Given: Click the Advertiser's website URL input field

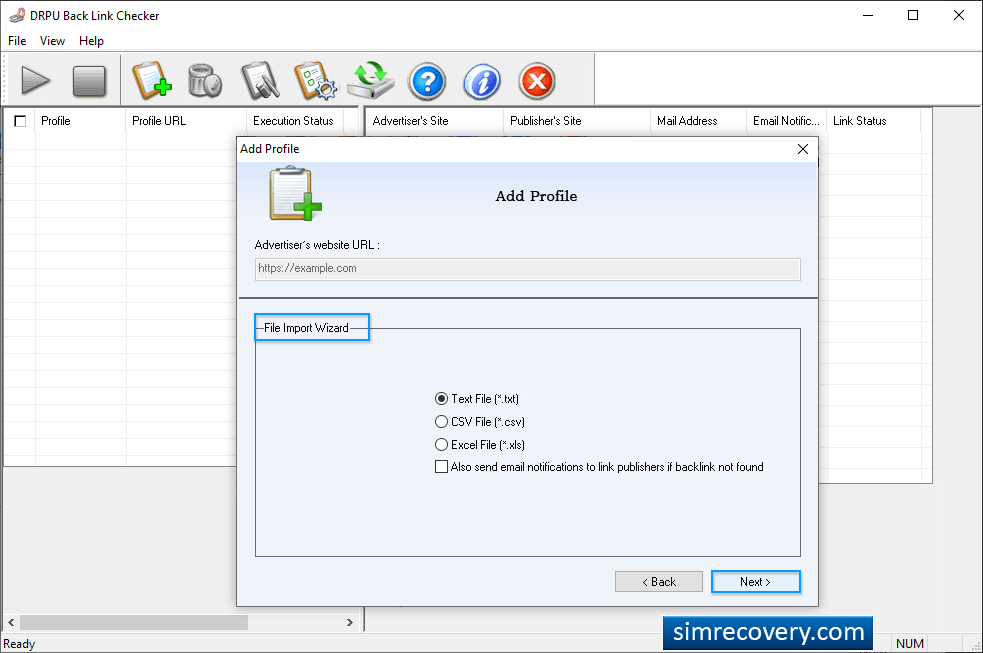Looking at the screenshot, I should pyautogui.click(x=527, y=269).
